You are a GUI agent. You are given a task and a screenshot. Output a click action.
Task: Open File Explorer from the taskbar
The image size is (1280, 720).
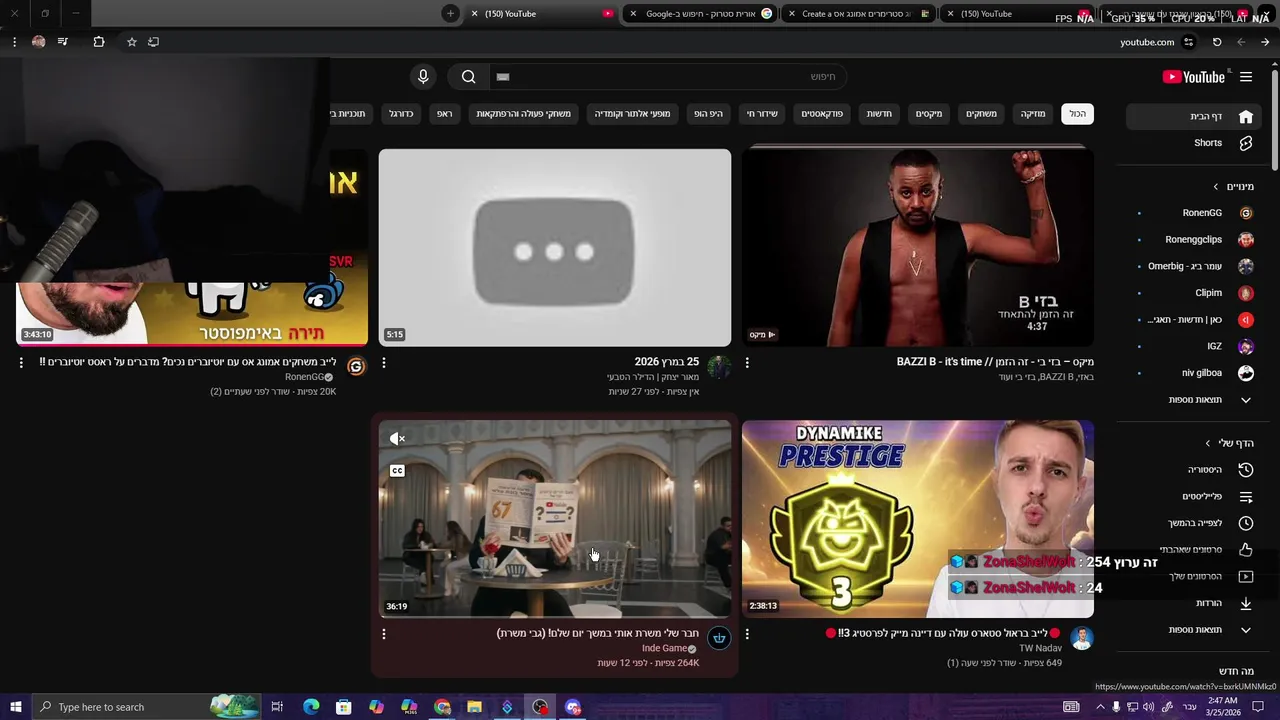[474, 707]
